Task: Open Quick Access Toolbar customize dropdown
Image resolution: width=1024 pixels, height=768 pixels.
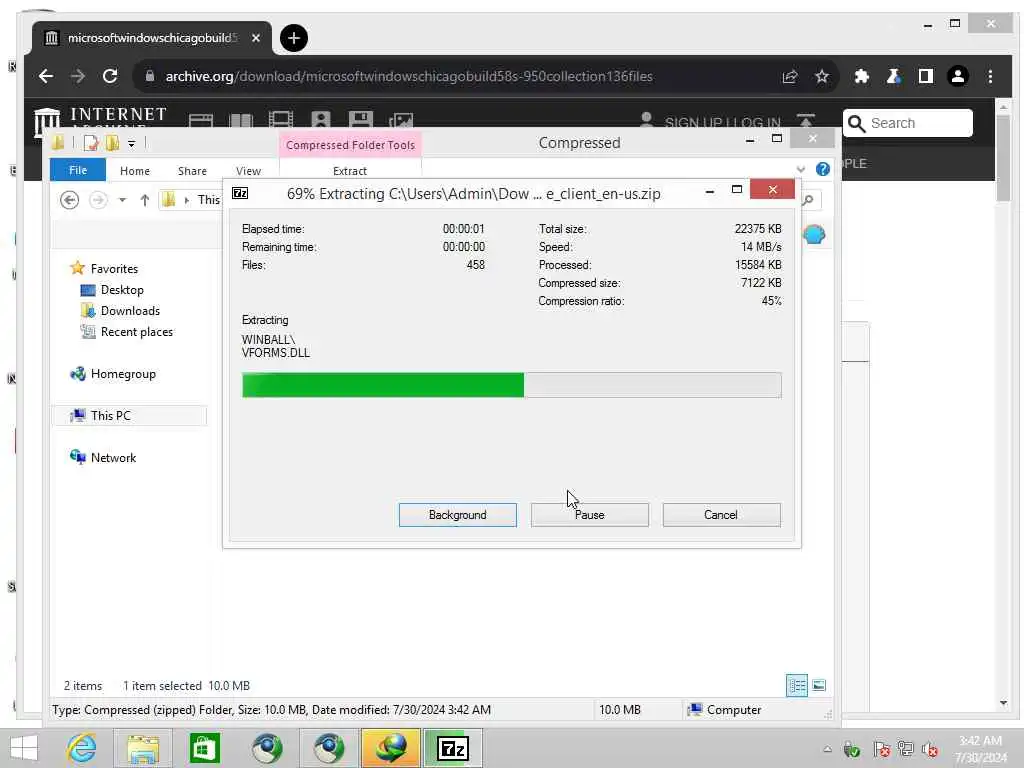Action: coord(131,143)
